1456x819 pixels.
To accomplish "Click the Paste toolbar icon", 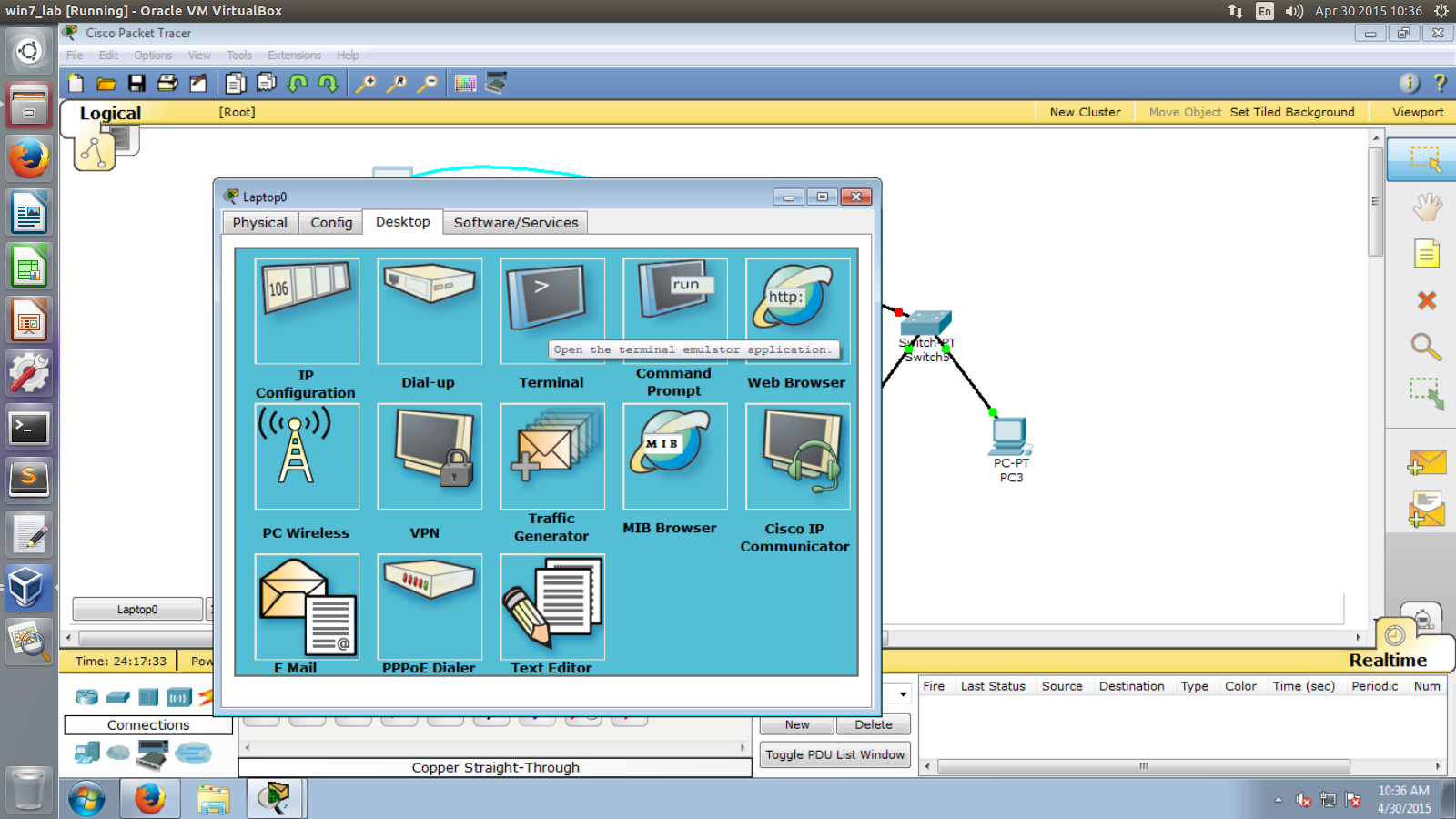I will pyautogui.click(x=267, y=84).
